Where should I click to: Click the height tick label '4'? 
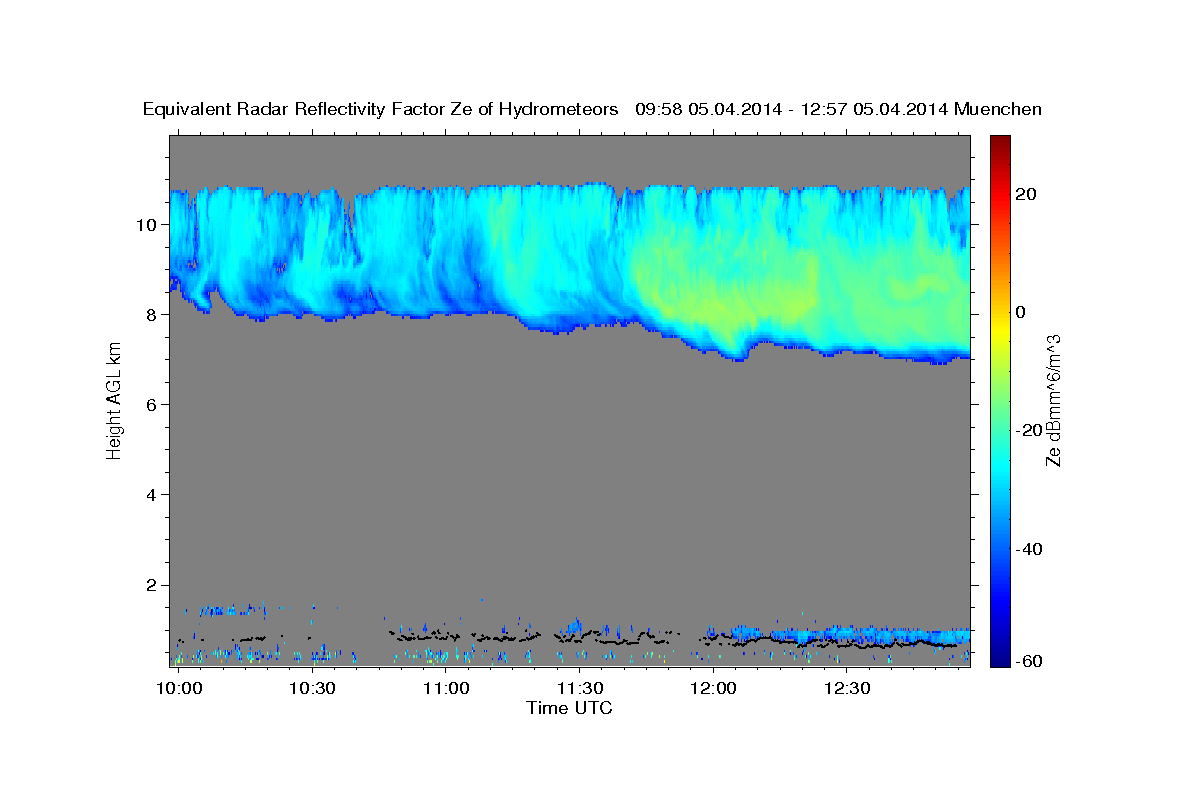(x=152, y=494)
